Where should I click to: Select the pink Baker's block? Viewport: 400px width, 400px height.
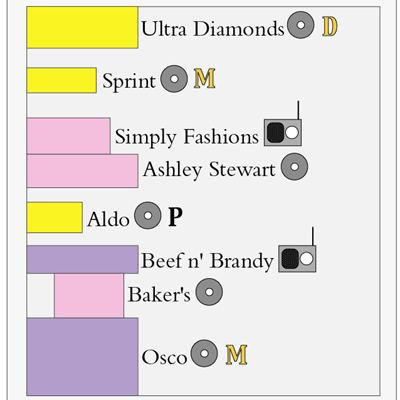(x=89, y=296)
